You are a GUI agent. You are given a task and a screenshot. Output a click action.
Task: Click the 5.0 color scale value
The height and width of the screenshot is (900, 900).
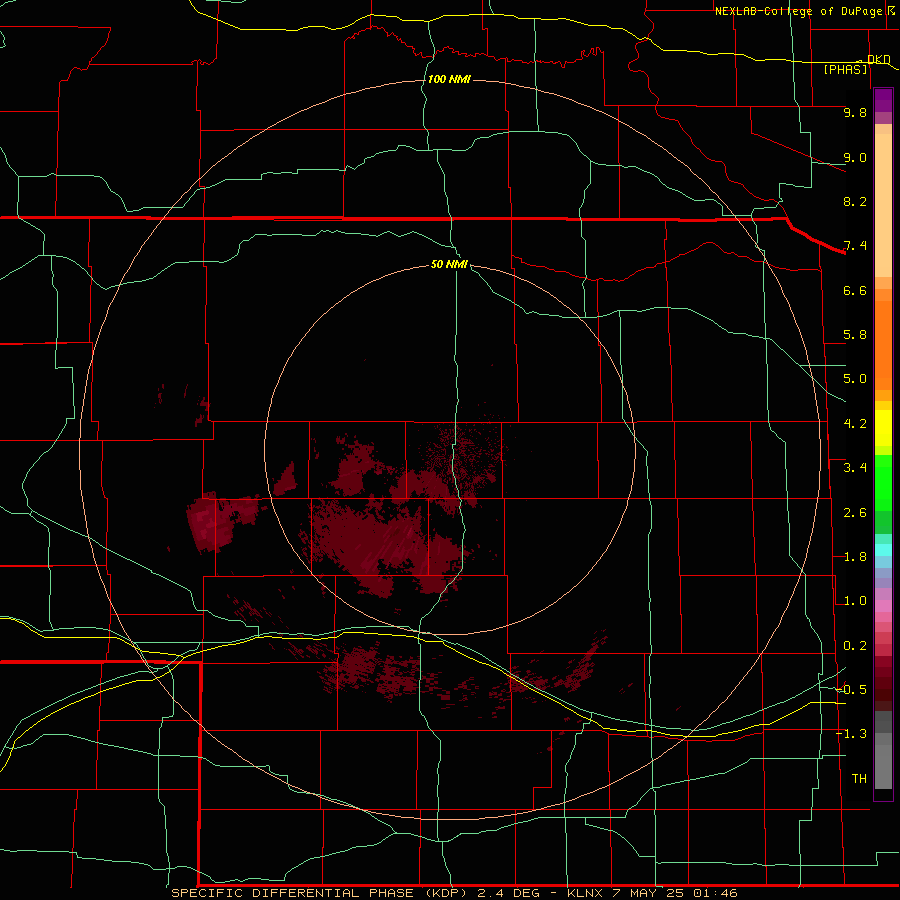[855, 379]
